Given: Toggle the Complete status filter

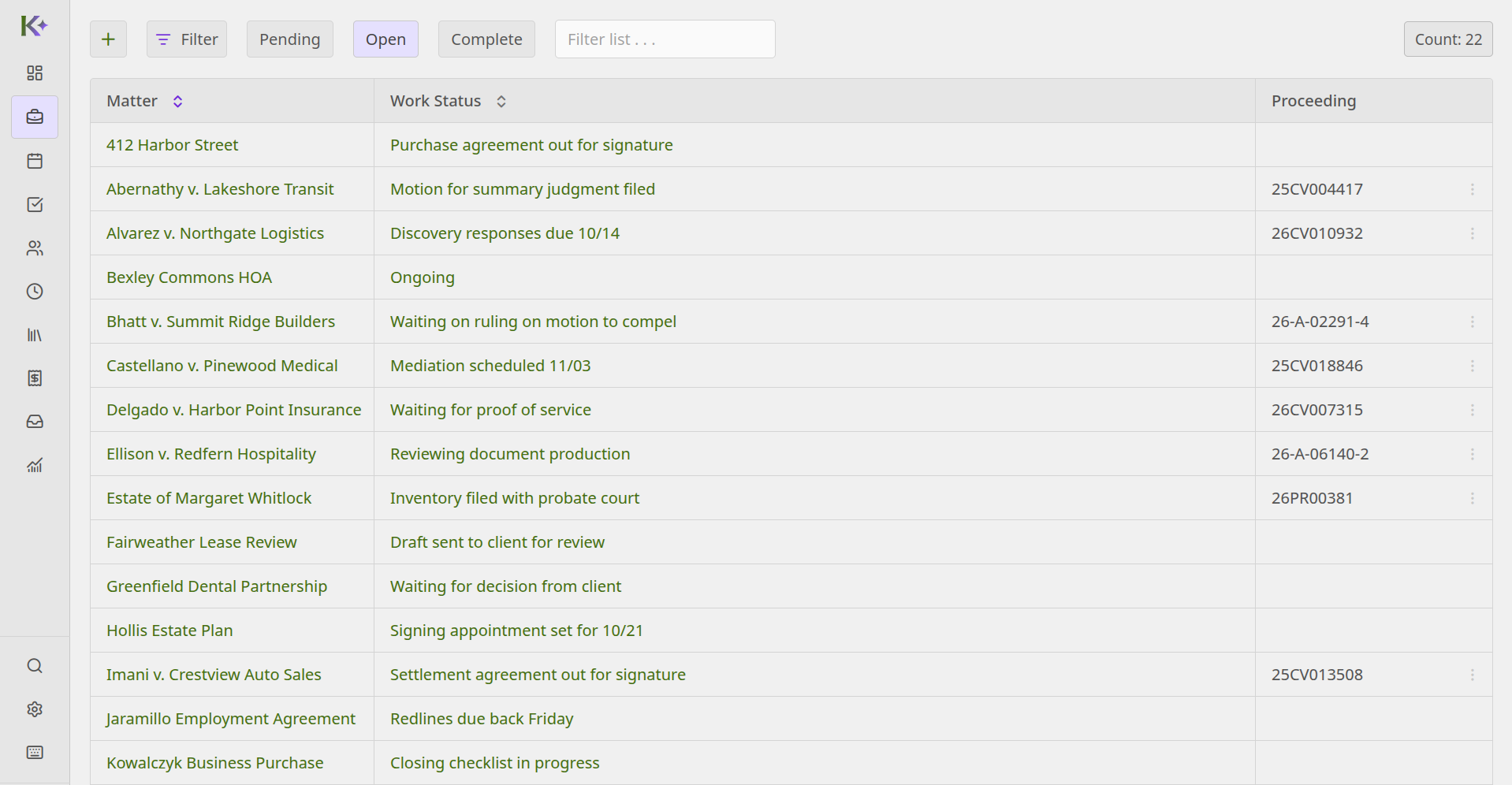Looking at the screenshot, I should coord(486,39).
